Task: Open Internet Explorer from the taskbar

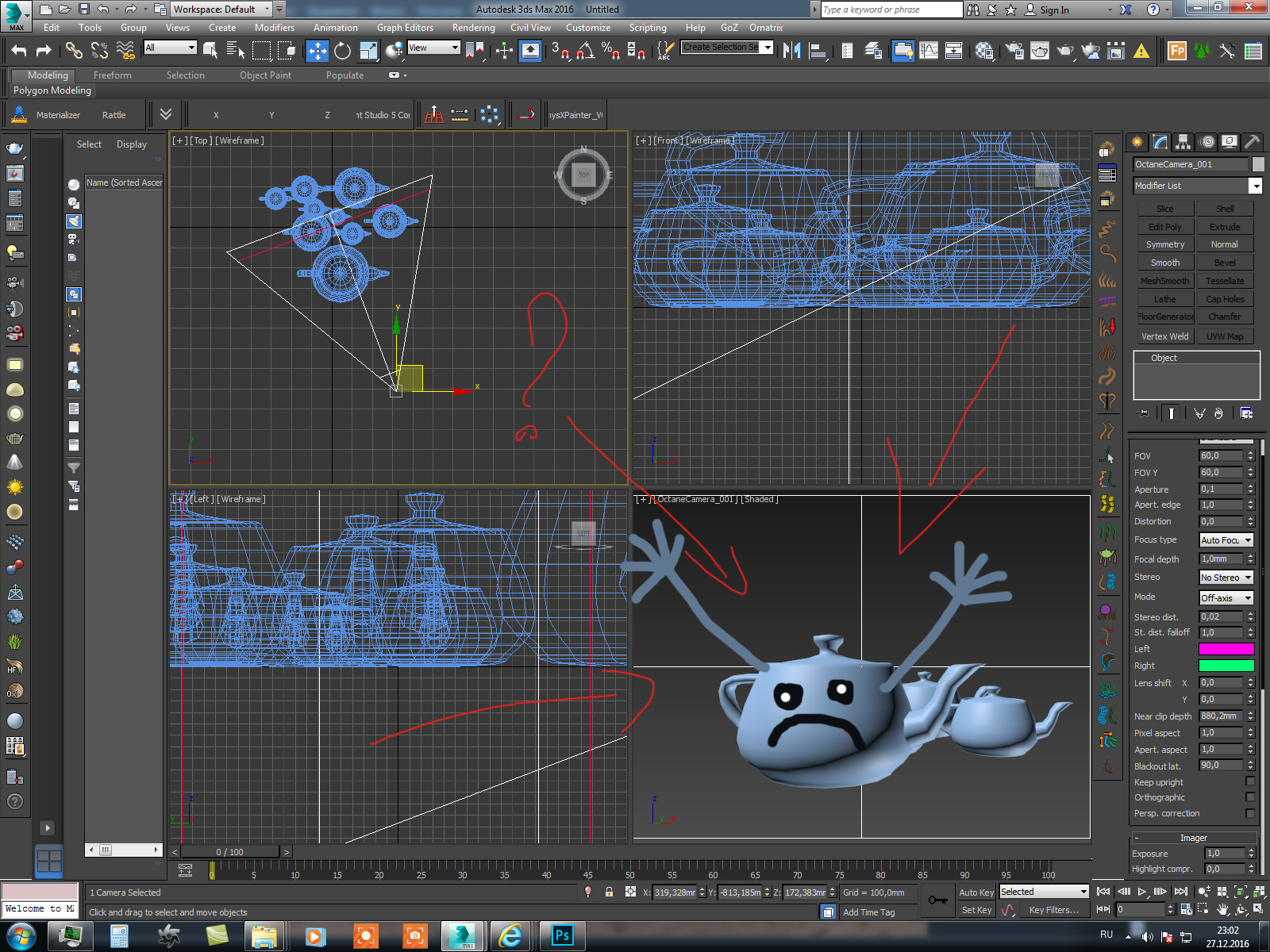Action: 510,936
